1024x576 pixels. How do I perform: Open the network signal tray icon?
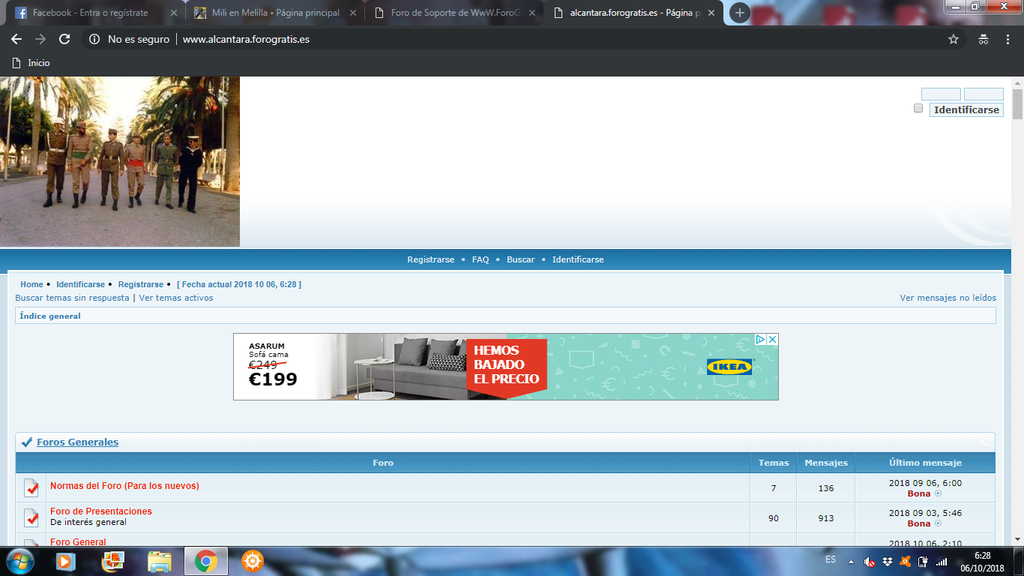point(941,562)
